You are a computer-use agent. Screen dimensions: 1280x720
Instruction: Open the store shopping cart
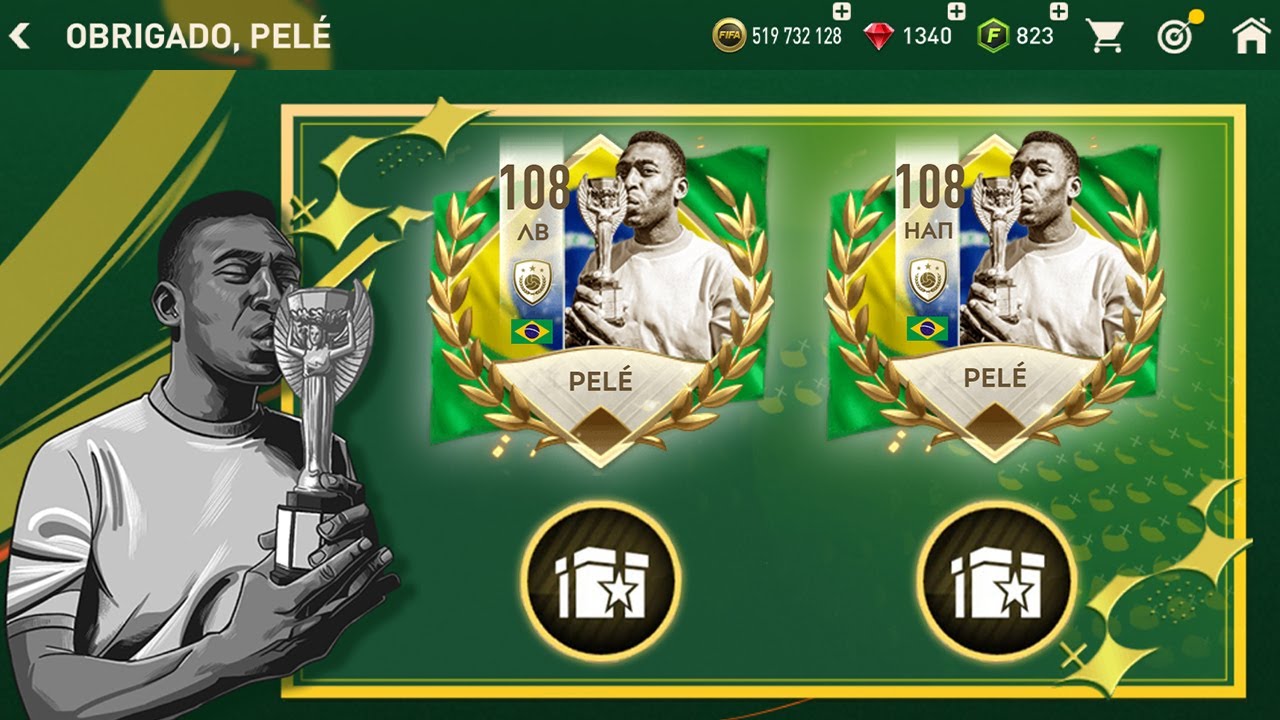click(1105, 37)
